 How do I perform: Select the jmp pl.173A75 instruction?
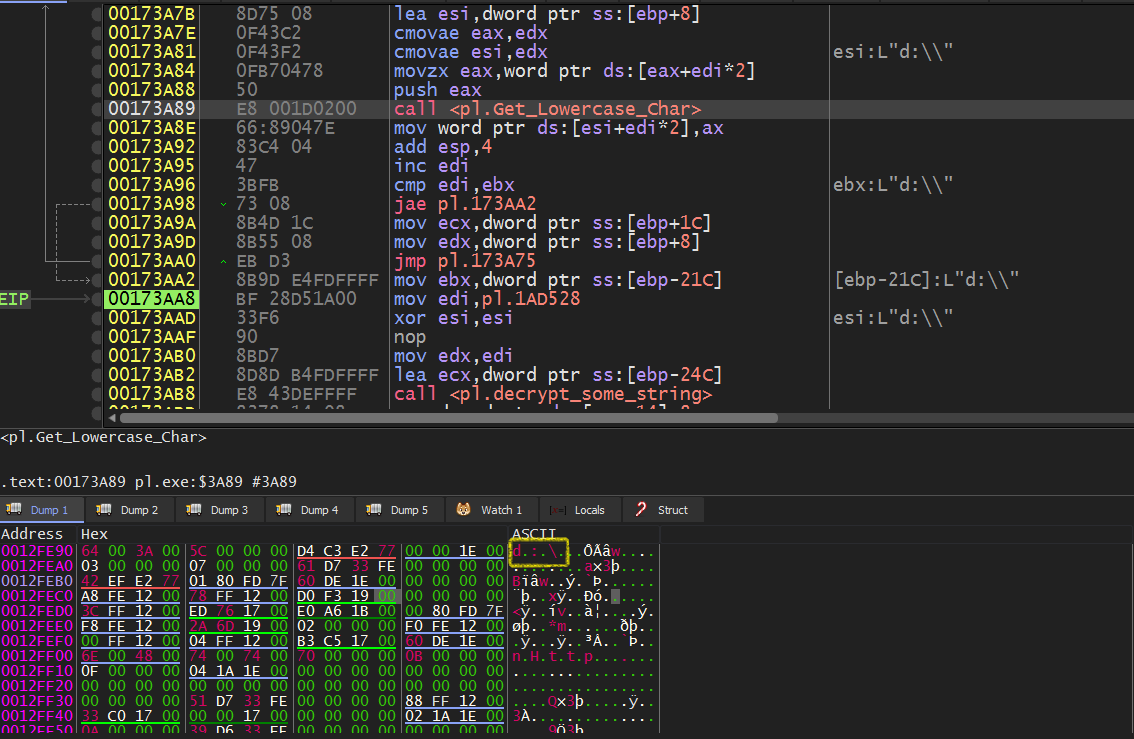[x=465, y=261]
